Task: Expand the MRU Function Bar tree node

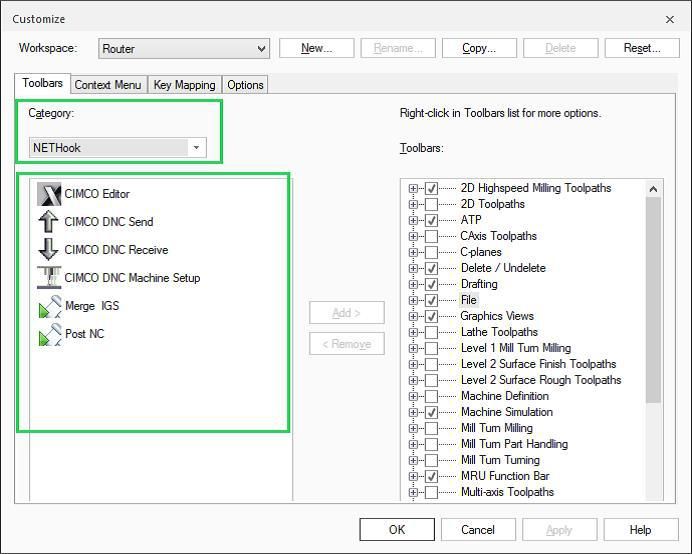Action: (413, 476)
